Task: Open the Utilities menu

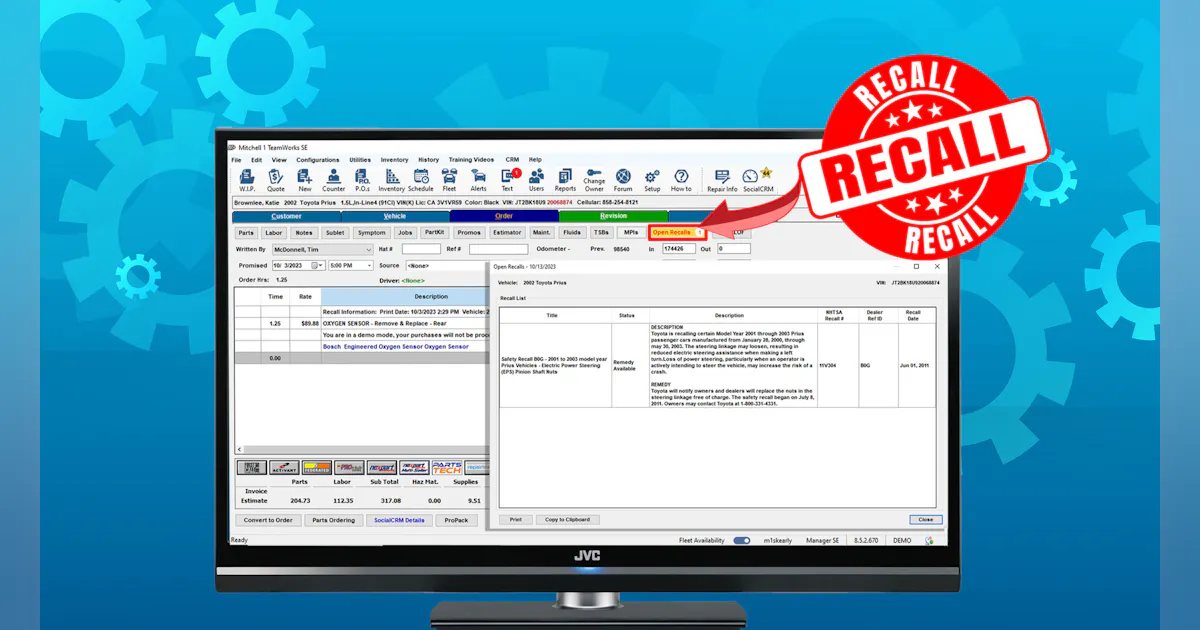Action: click(x=360, y=159)
